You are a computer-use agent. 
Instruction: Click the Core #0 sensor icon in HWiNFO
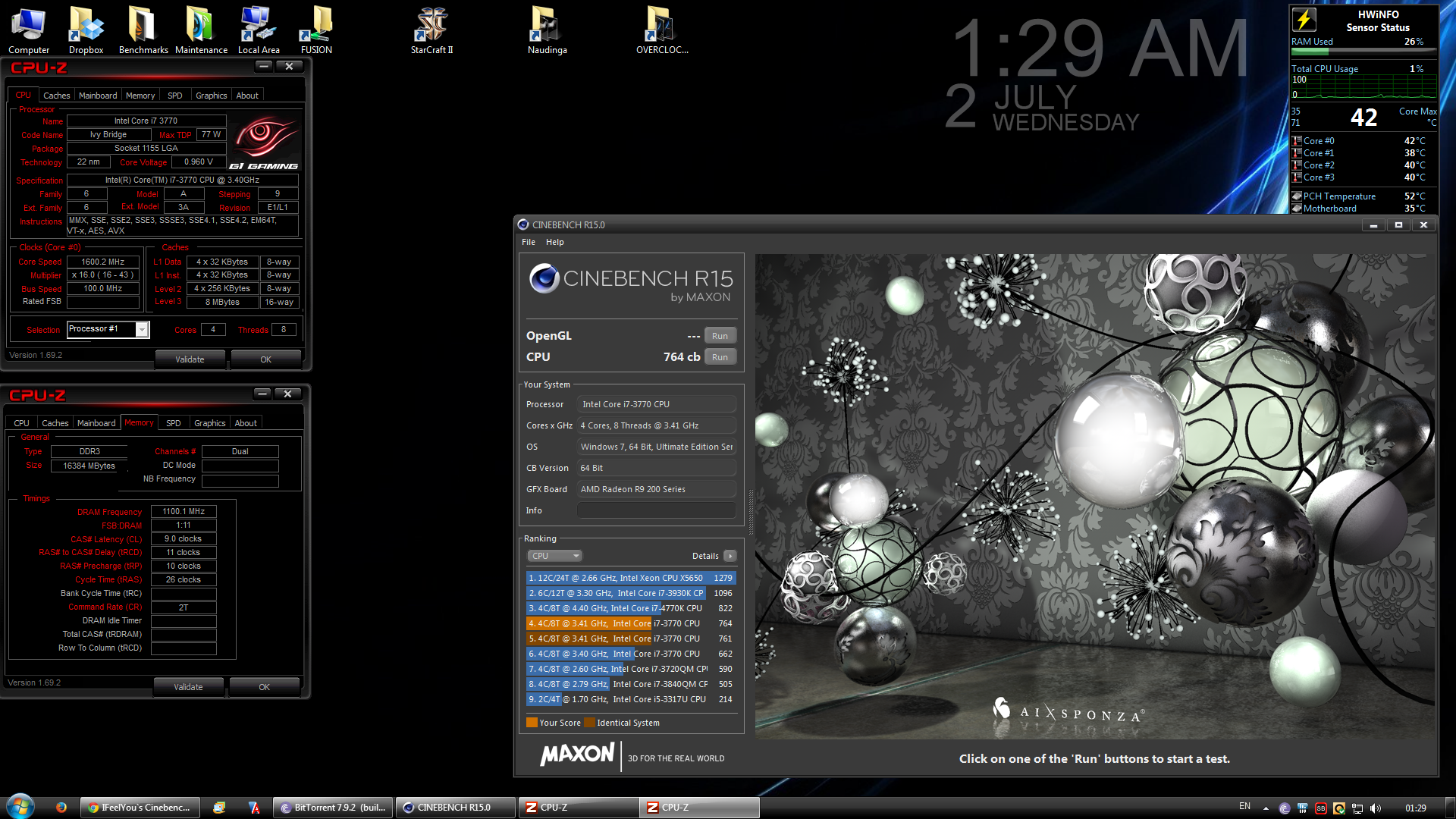click(1297, 141)
